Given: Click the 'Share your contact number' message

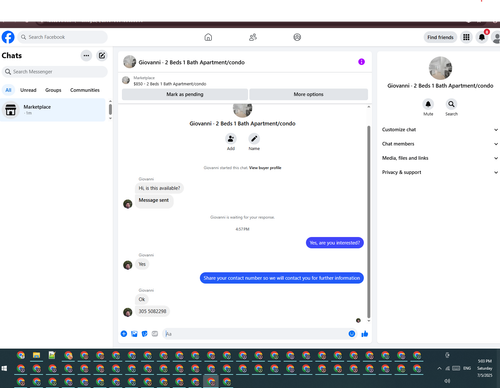Looking at the screenshot, I should tap(282, 278).
